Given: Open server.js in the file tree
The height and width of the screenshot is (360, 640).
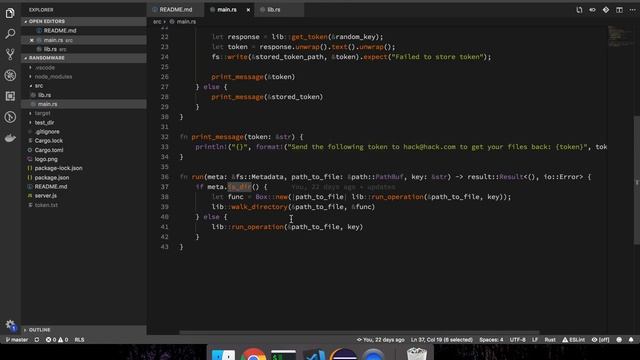Looking at the screenshot, I should point(84,196).
